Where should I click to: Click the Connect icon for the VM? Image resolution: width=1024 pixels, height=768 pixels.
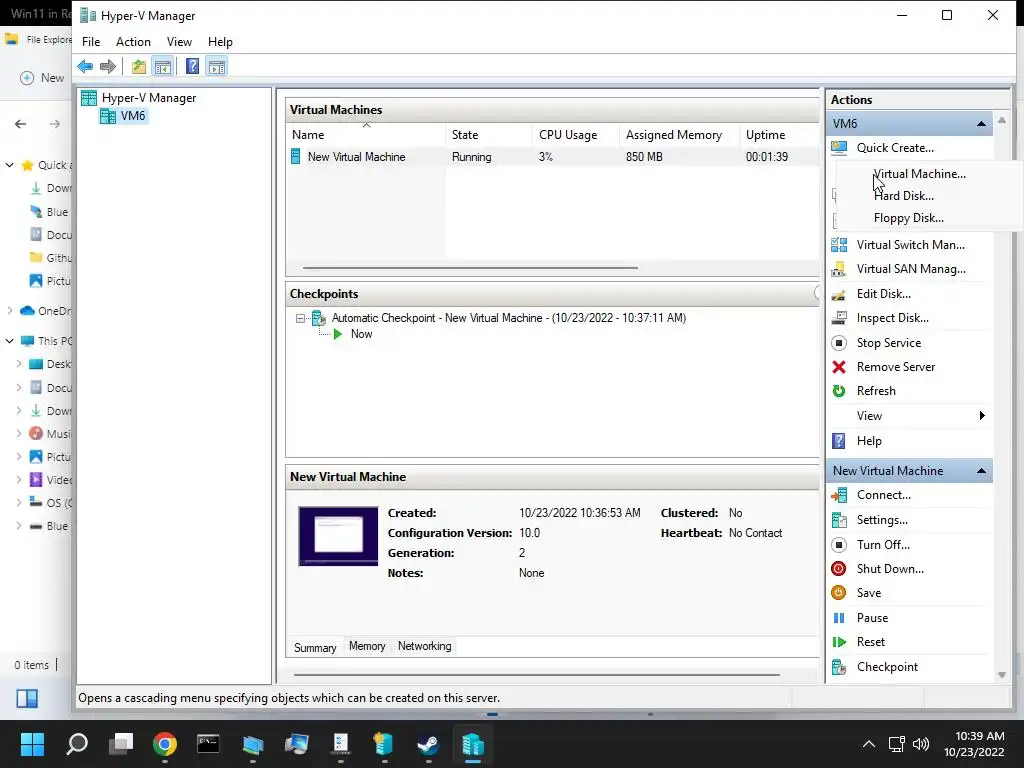tap(839, 495)
